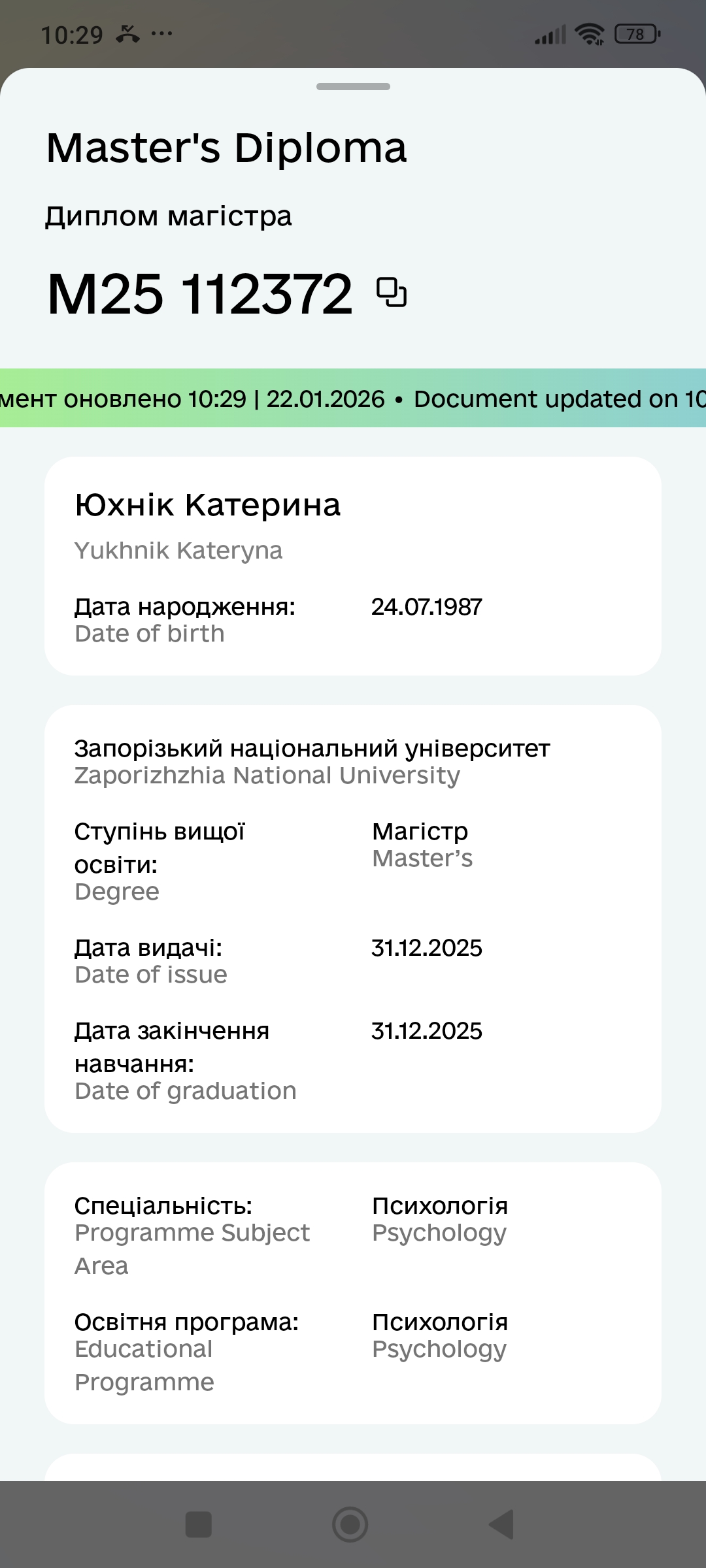Tap the bottom sheet drag handle
Image resolution: width=706 pixels, height=1568 pixels.
point(353,86)
